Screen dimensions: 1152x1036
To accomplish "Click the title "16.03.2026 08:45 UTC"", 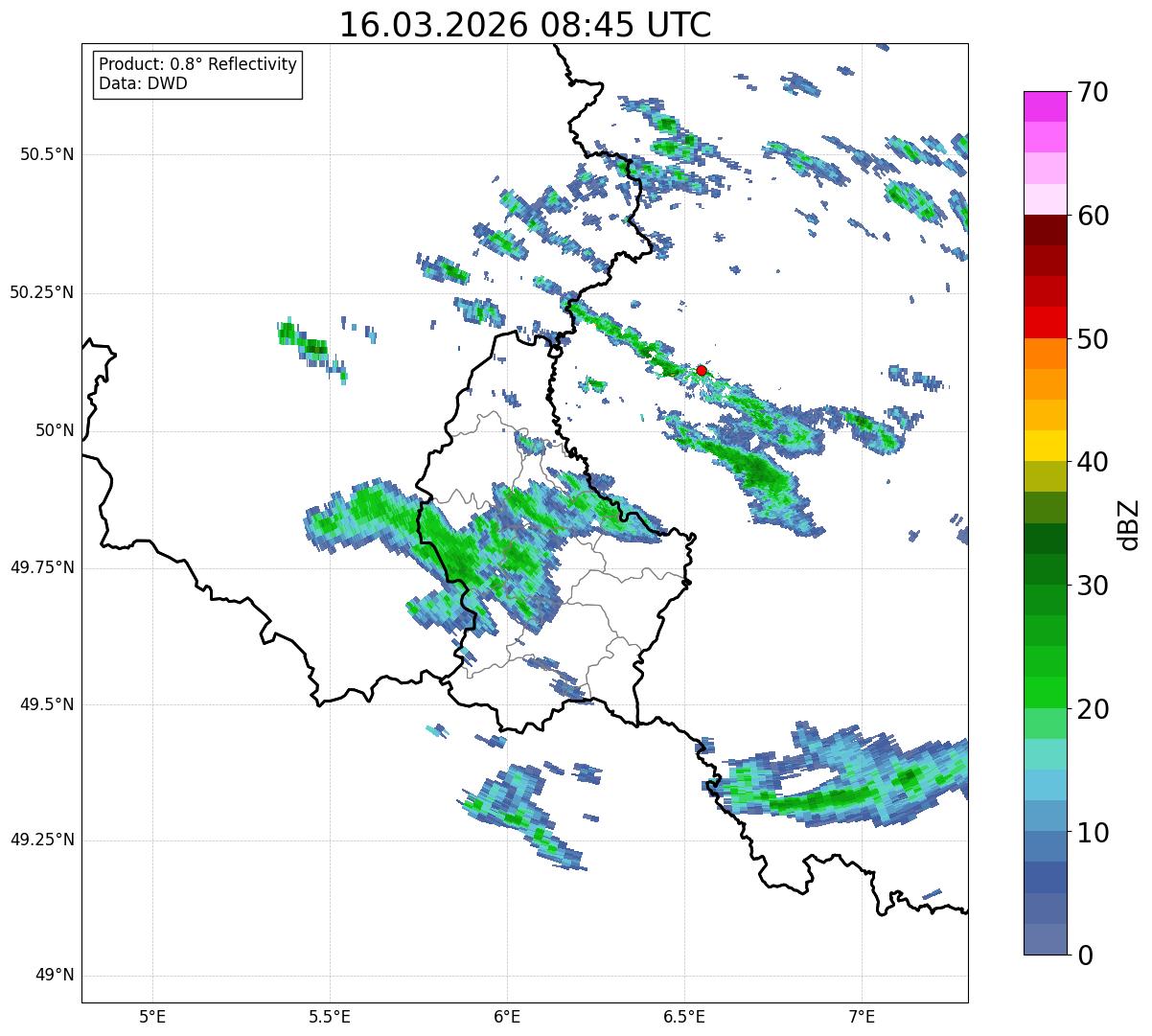I will point(525,25).
